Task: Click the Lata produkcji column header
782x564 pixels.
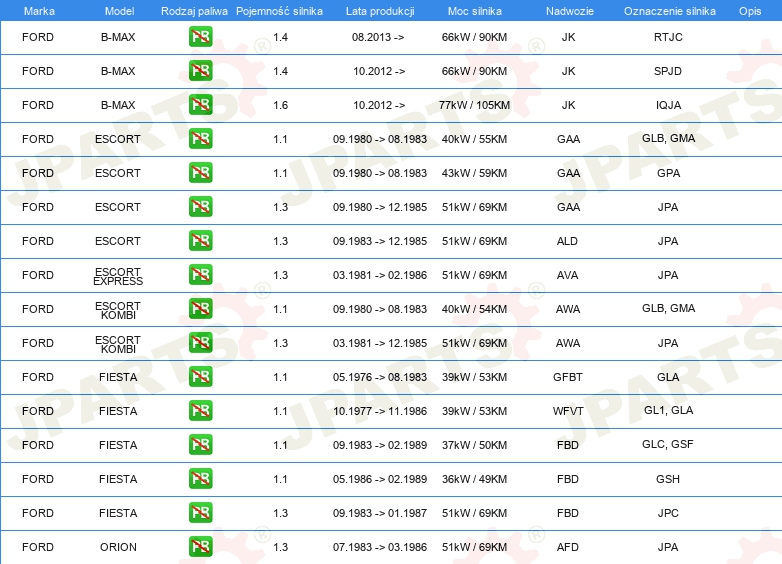Action: coord(380,11)
